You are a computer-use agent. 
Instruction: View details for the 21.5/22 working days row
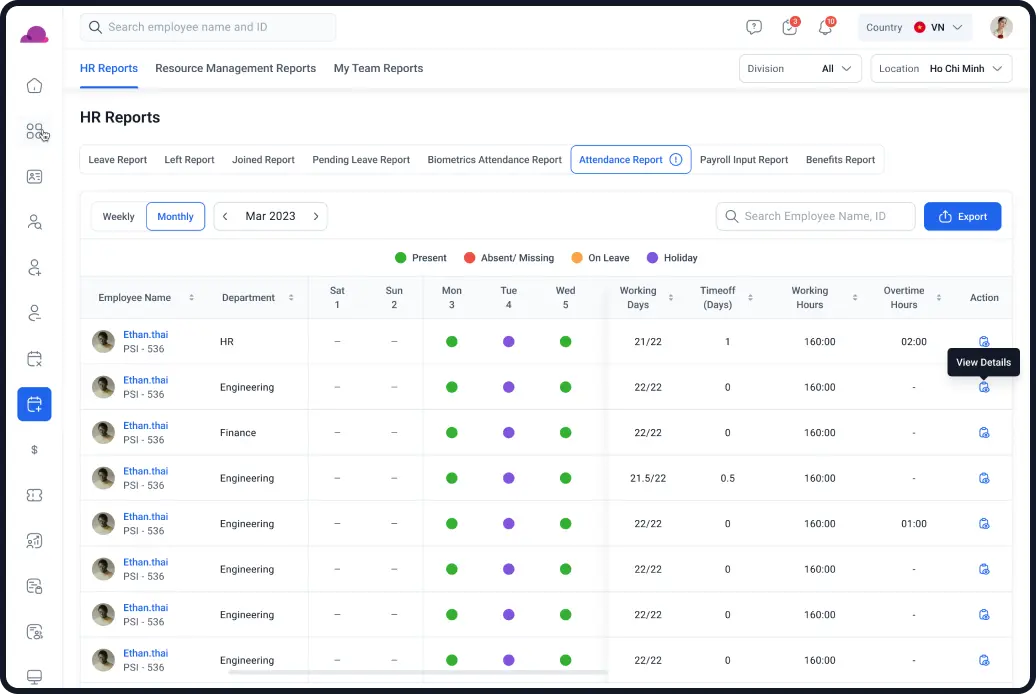point(984,479)
